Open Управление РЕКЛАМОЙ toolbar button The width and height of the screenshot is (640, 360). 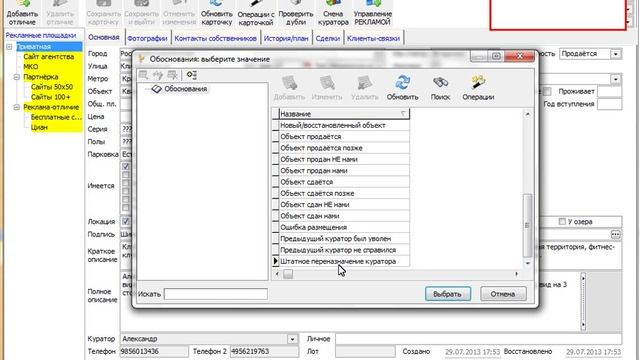372,12
